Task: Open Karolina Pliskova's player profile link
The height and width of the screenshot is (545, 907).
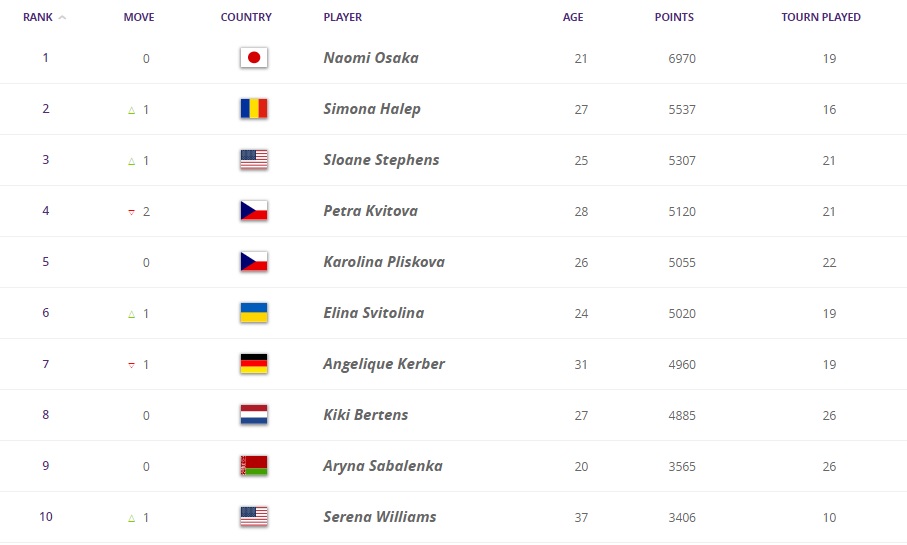Action: (x=384, y=262)
